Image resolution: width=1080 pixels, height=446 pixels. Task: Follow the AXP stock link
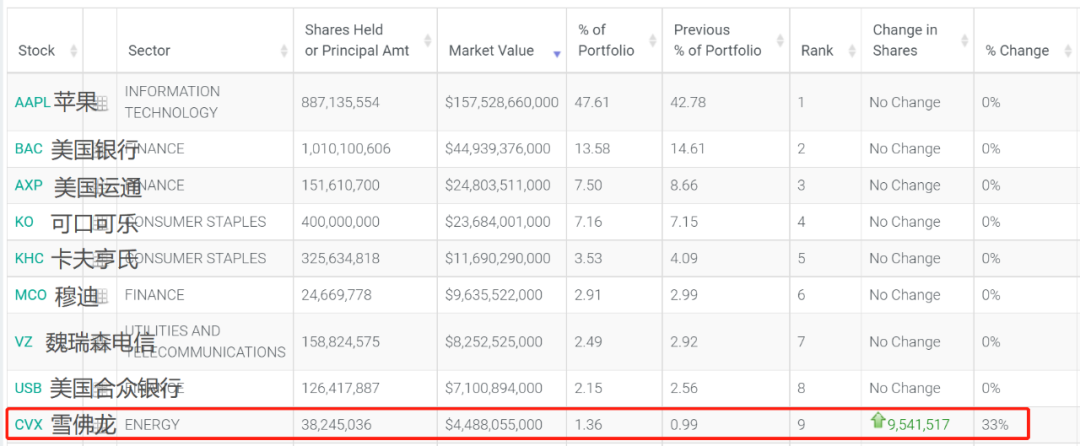click(x=29, y=185)
